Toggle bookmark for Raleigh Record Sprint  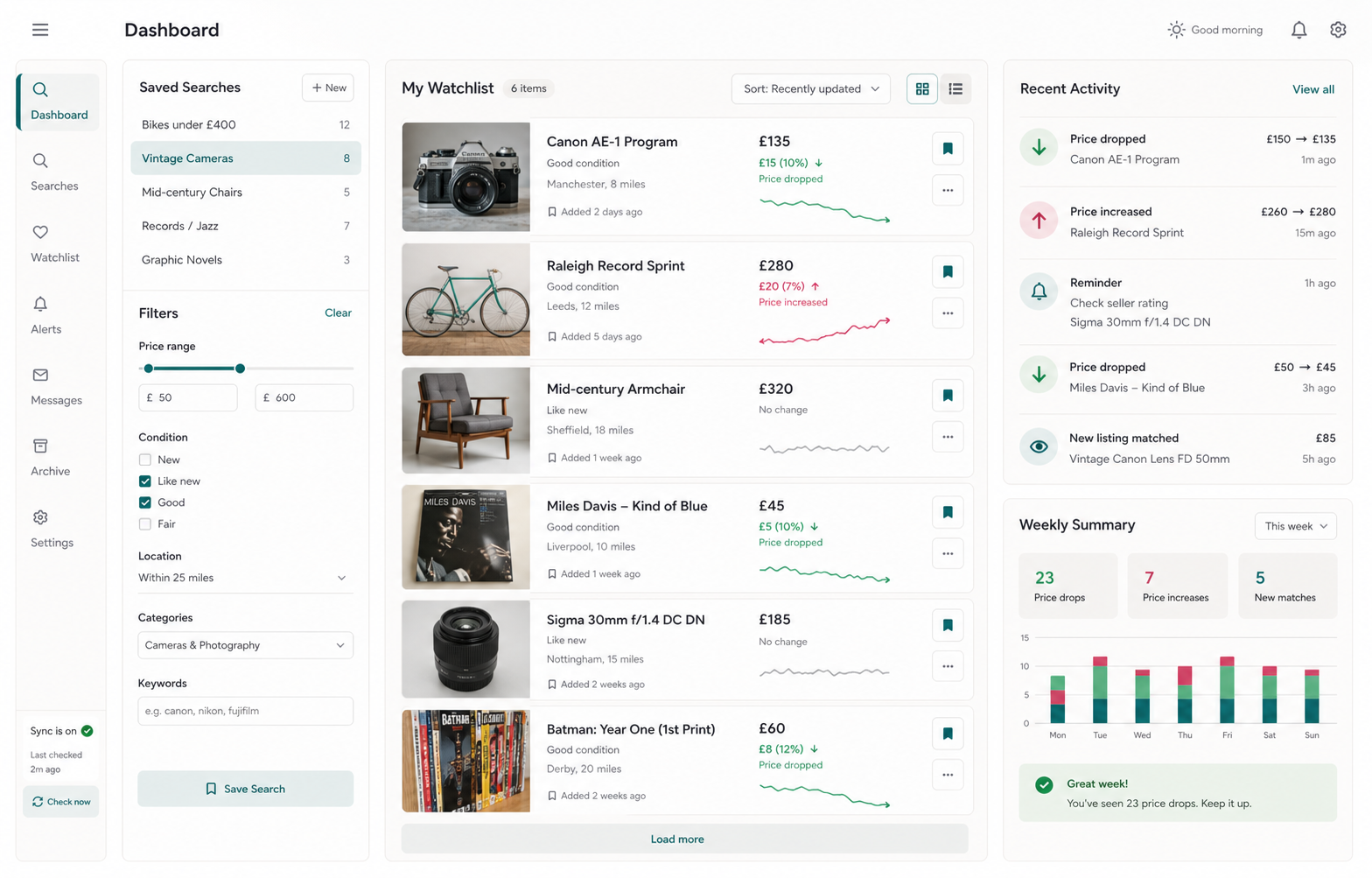point(948,272)
